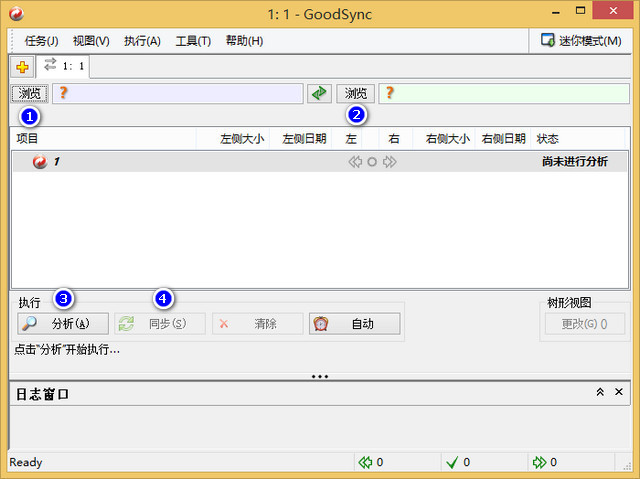Click the GoodSync red icon beside job 1
The image size is (640, 479).
pos(40,162)
